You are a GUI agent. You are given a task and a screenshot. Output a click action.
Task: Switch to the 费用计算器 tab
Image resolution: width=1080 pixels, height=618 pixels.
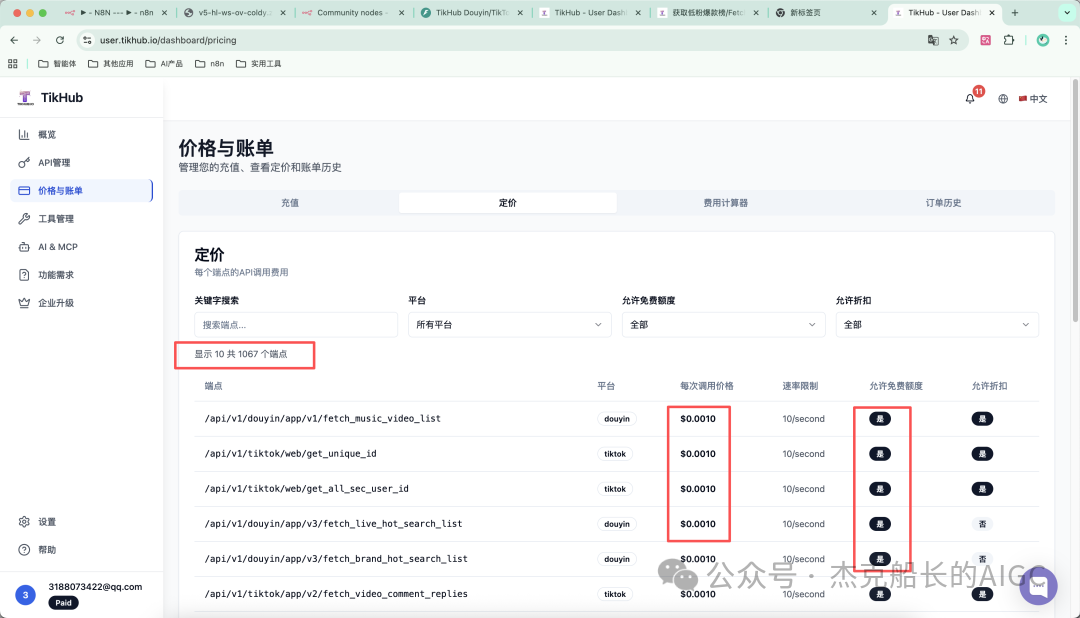coord(725,203)
